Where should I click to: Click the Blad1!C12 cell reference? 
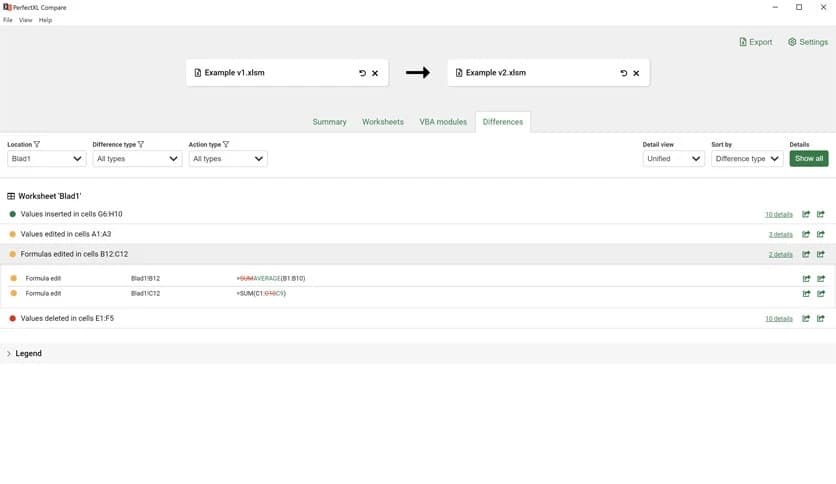[145, 293]
